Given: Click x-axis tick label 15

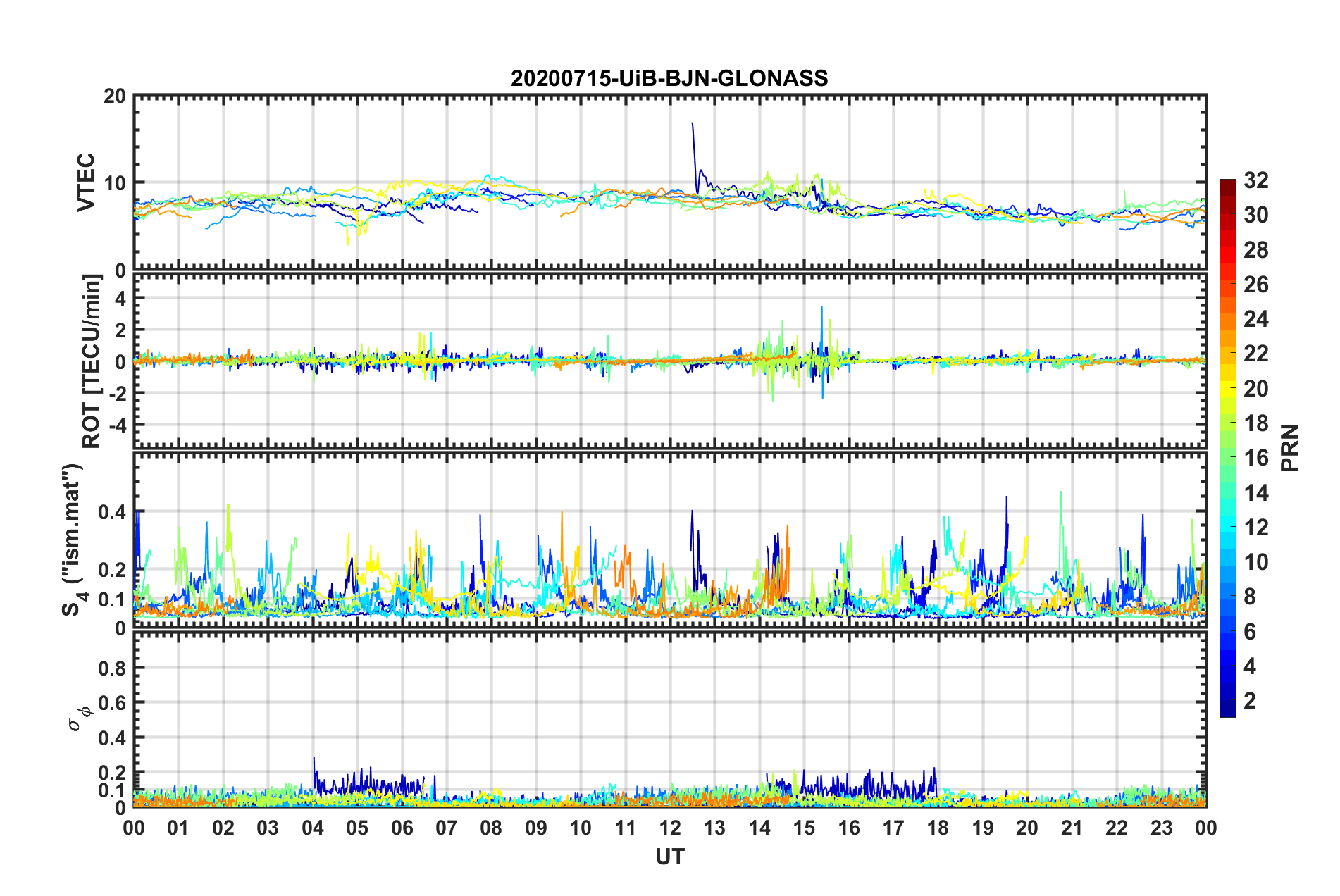Looking at the screenshot, I should [x=804, y=828].
